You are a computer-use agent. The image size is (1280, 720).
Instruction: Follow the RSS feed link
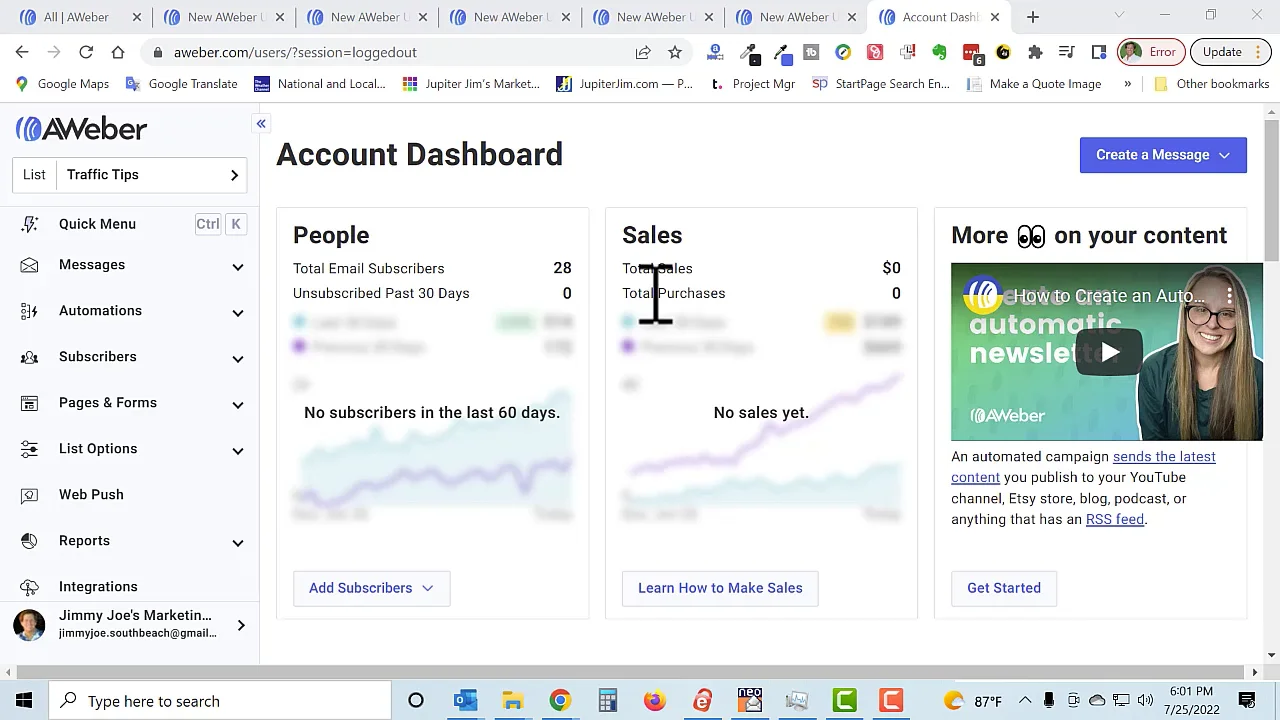1115,519
